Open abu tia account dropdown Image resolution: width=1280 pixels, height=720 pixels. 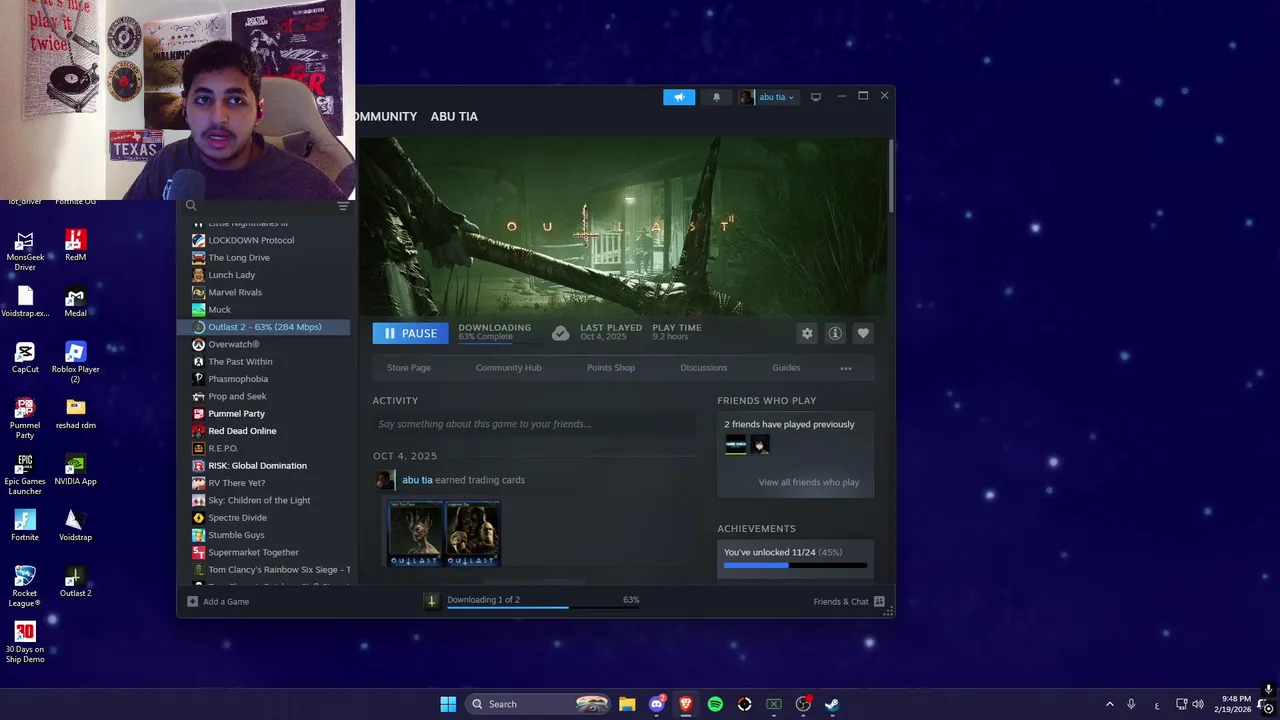click(x=768, y=97)
